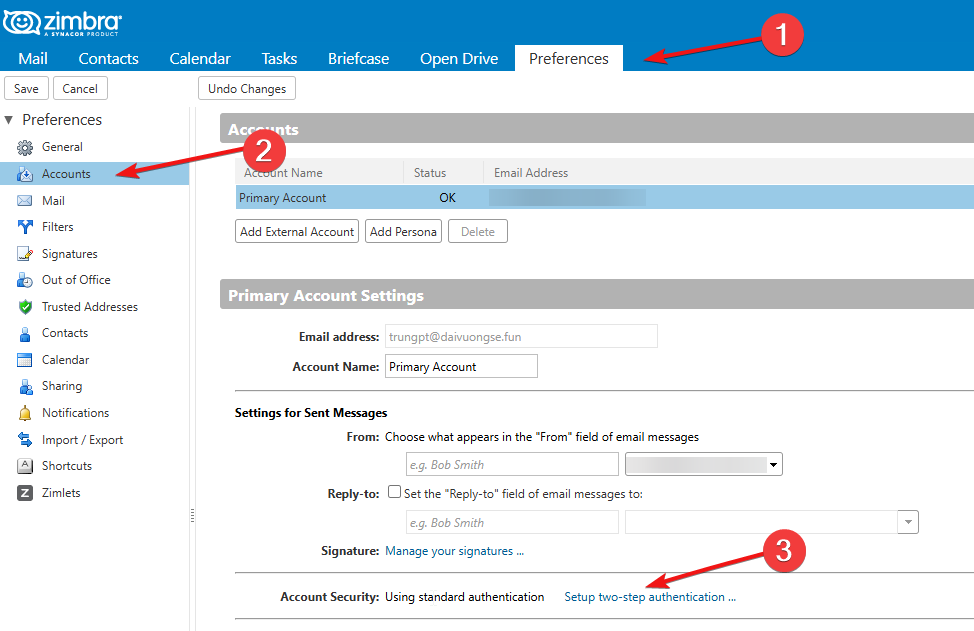Screen dimensions: 974x631
Task: Click the Add Persona button
Action: pos(403,232)
